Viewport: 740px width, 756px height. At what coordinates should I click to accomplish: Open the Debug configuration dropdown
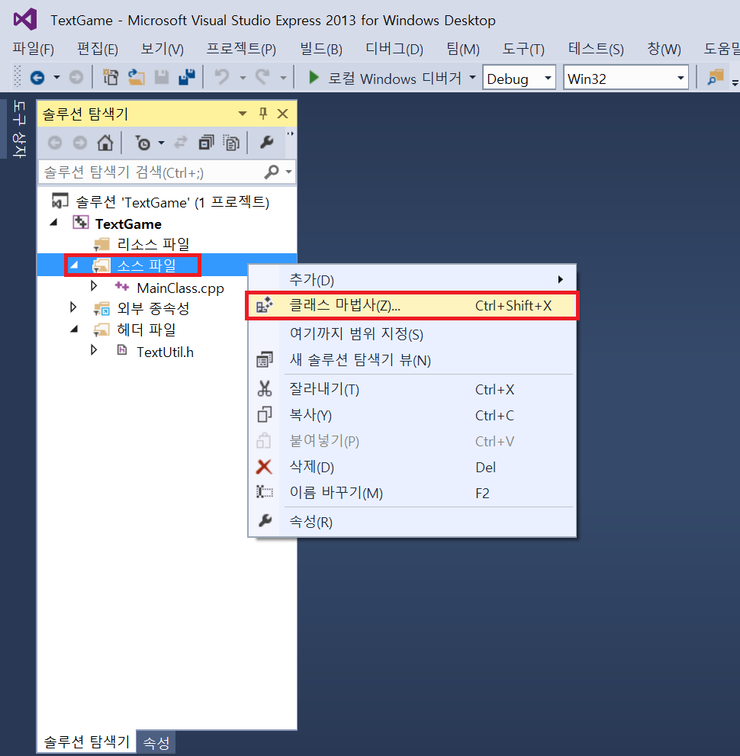(519, 78)
